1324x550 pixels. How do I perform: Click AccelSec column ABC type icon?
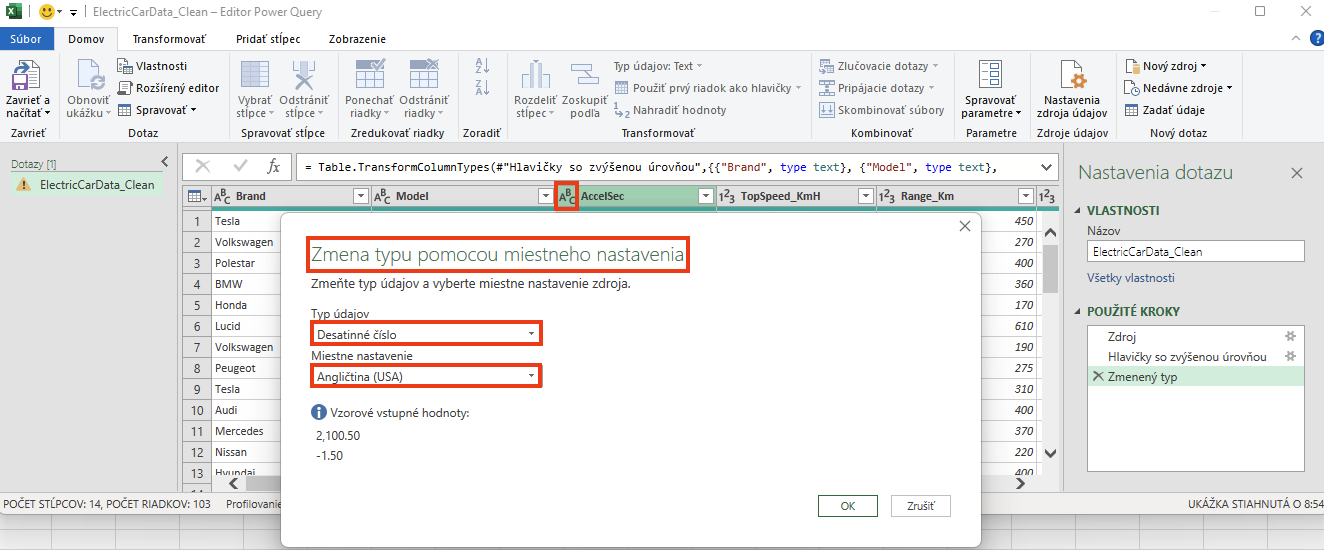coord(566,197)
